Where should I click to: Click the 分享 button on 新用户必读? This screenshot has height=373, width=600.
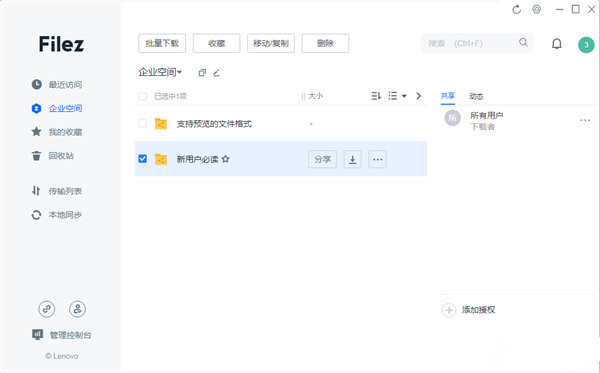(322, 159)
